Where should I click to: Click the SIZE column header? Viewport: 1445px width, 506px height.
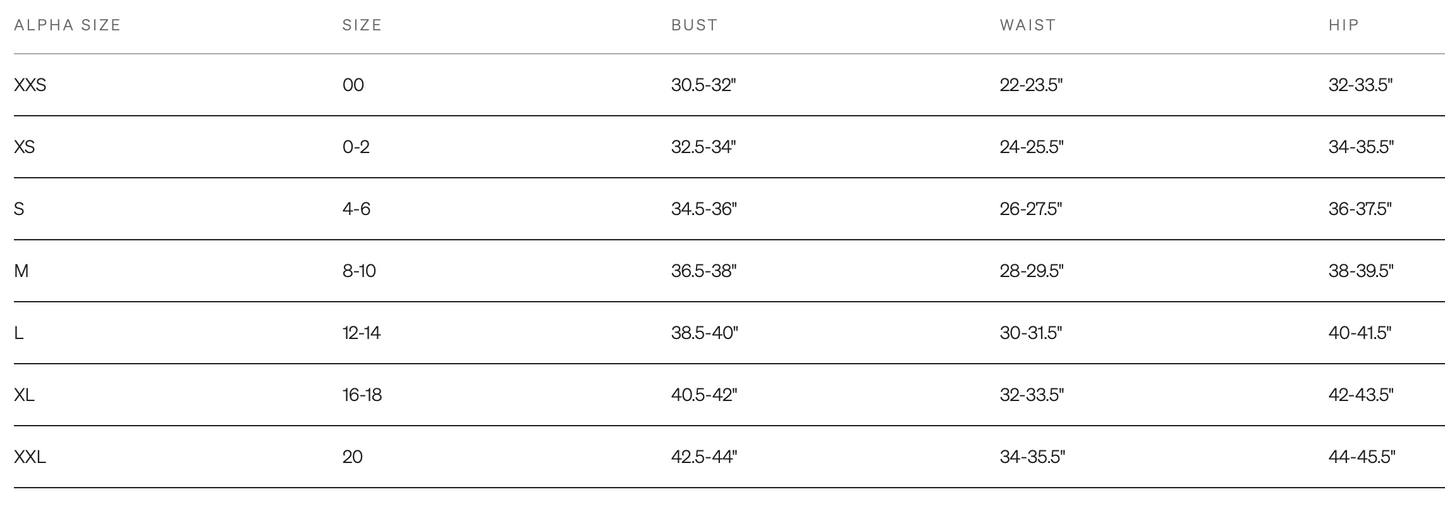[x=362, y=25]
